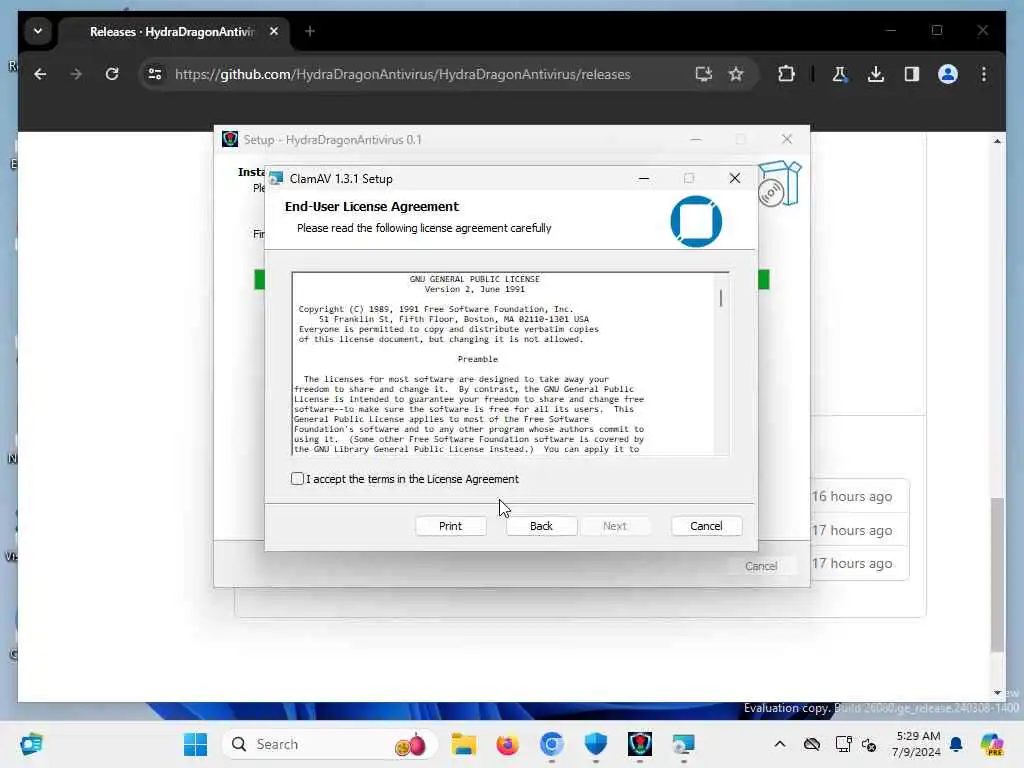
Task: Switch to HydraDragonAntivirus installer taskbar icon
Action: coord(640,744)
